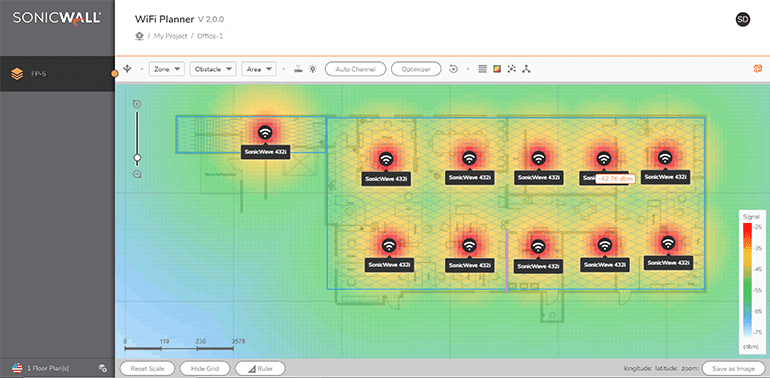Viewport: 770px width, 378px height.
Task: Click the stairwell SonicWave 432i label
Action: pyautogui.click(x=266, y=152)
